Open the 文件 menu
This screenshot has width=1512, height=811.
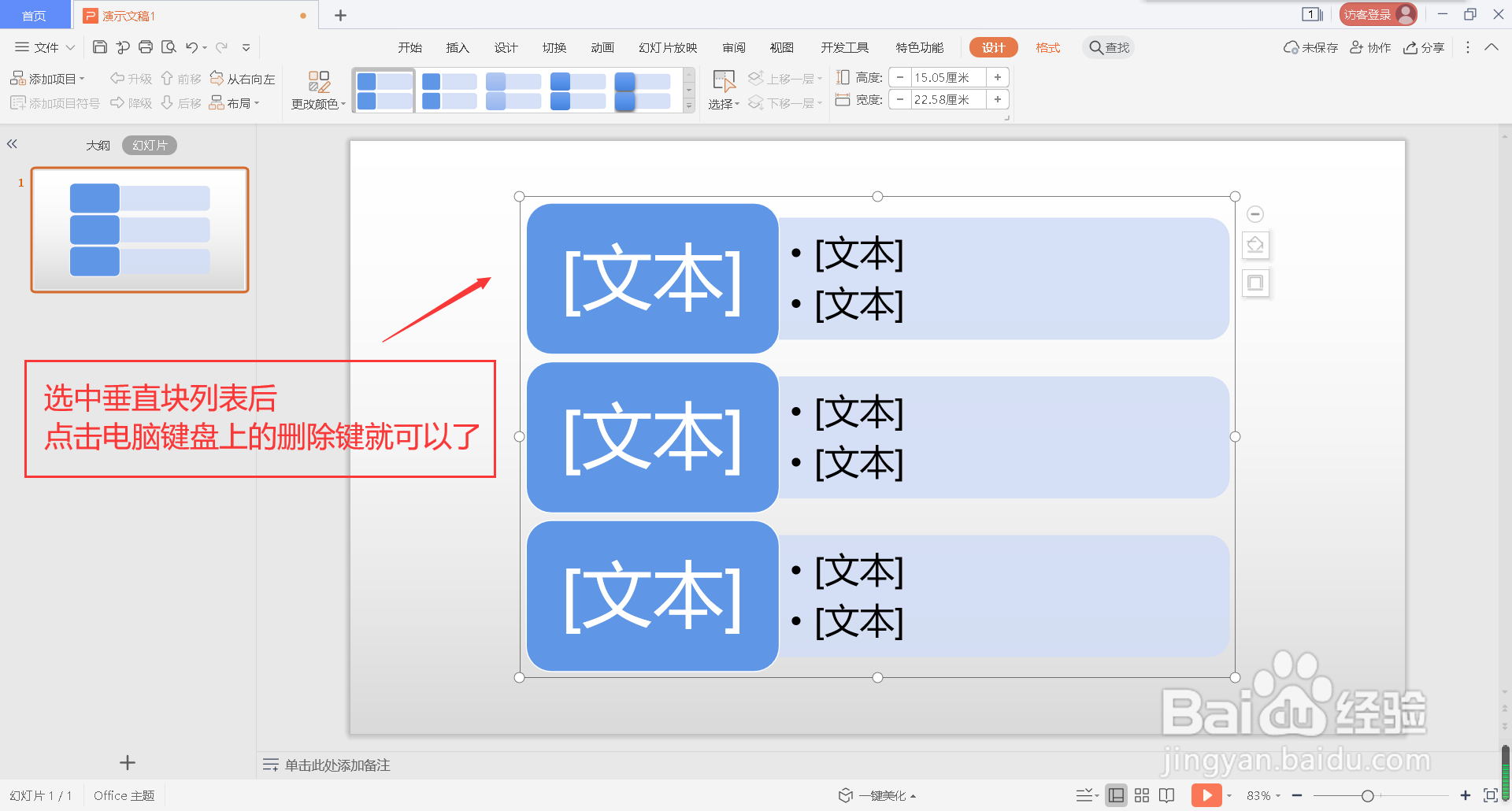45,47
